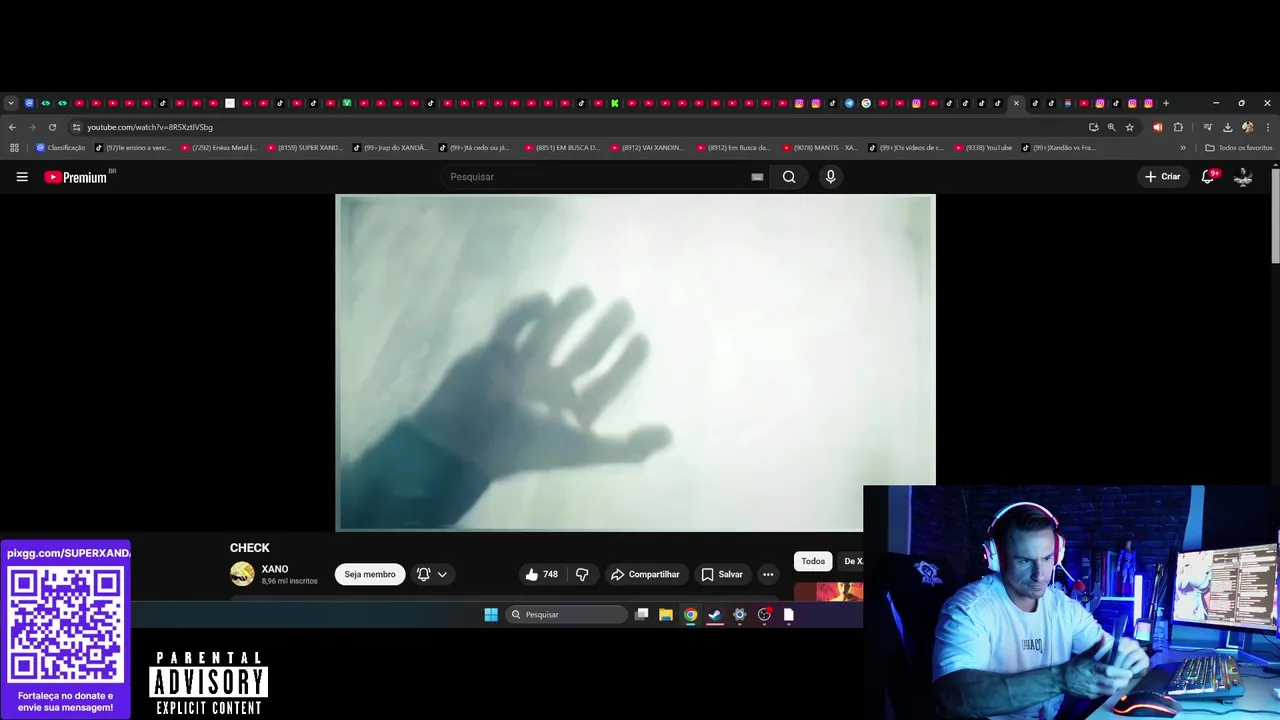Screen dimensions: 1280x720
Task: Click the Criar button
Action: (1163, 177)
